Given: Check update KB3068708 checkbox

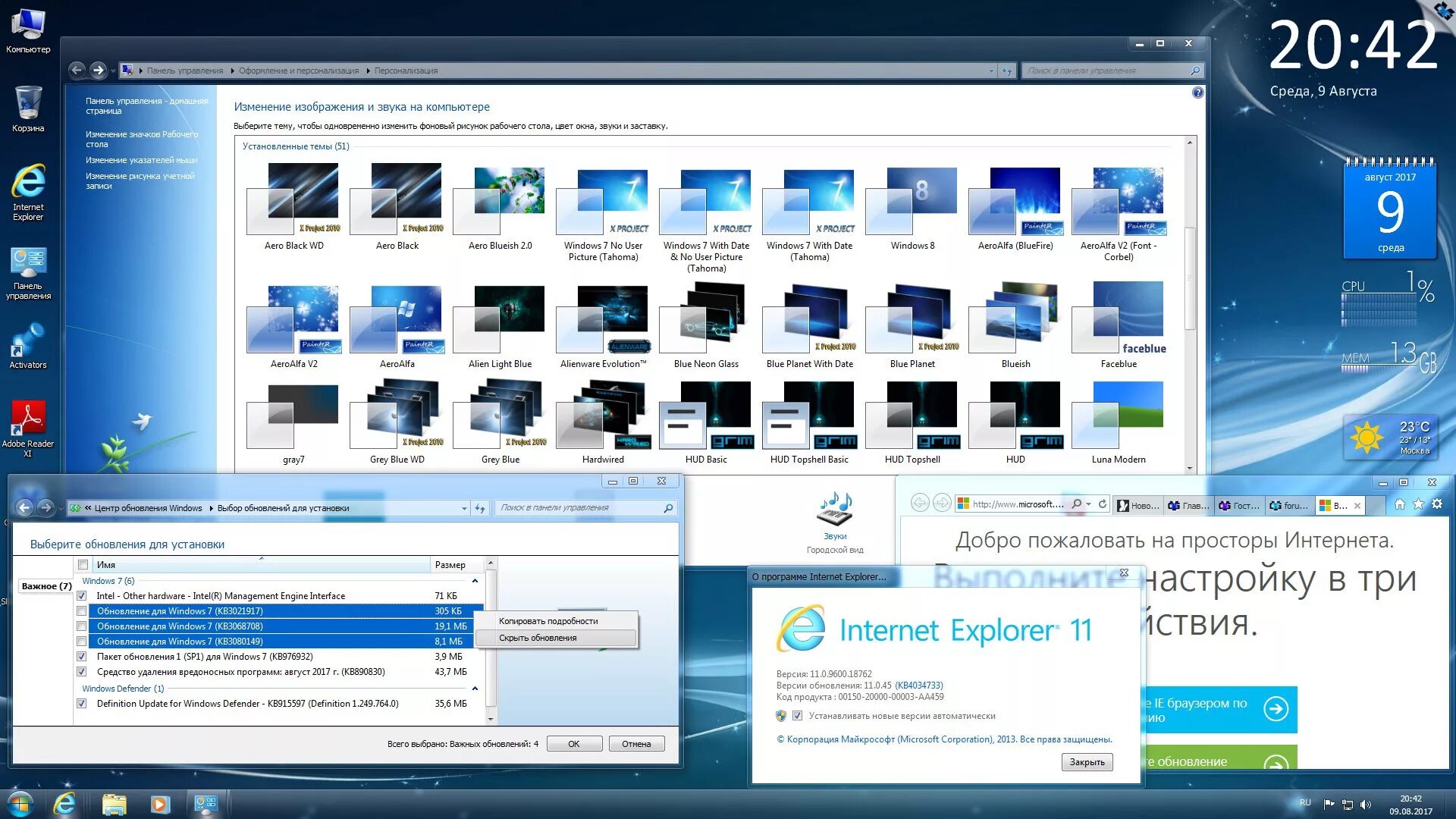Looking at the screenshot, I should (81, 626).
